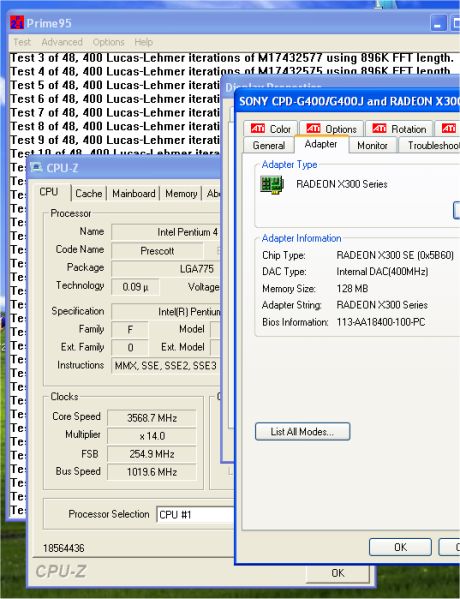460x599 pixels.
Task: Click the Radeon X300 adapter card icon
Action: click(x=272, y=185)
